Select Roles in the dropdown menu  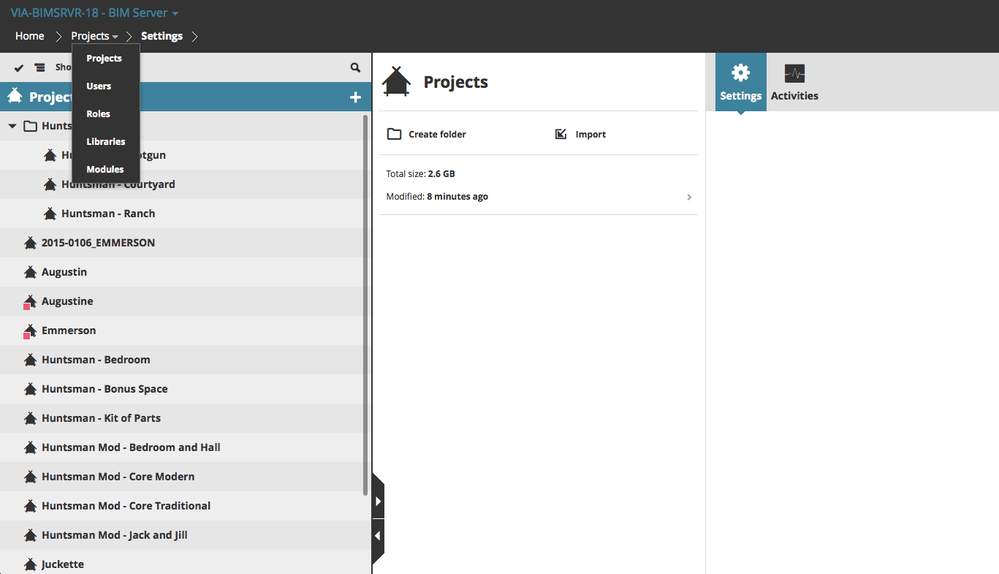coord(98,113)
